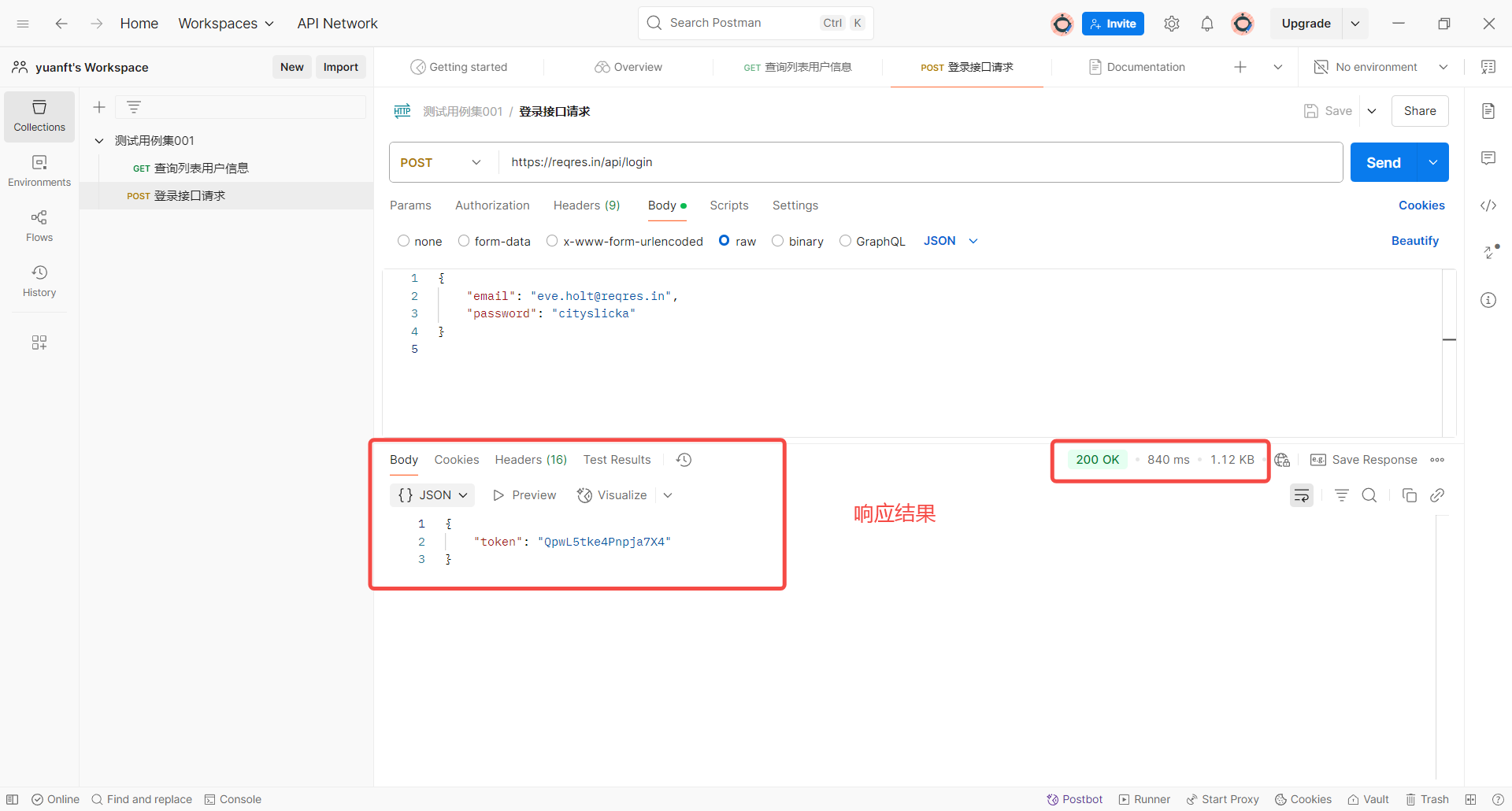Go forward with the right arrow
The image size is (1512, 811).
coord(96,24)
